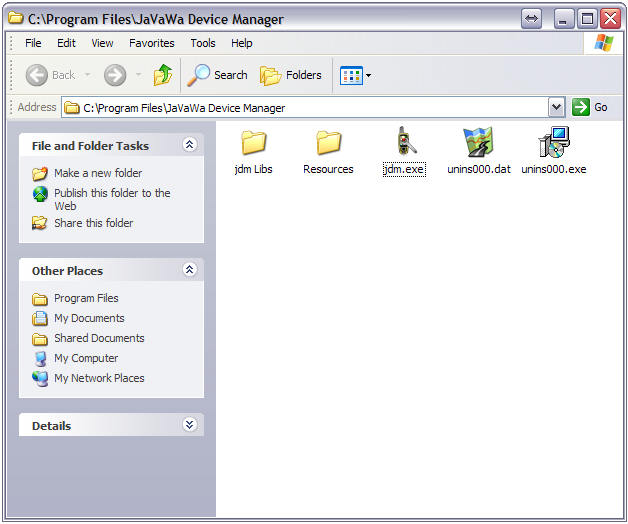Click Make a new folder link
This screenshot has width=628, height=524.
pyautogui.click(x=98, y=173)
